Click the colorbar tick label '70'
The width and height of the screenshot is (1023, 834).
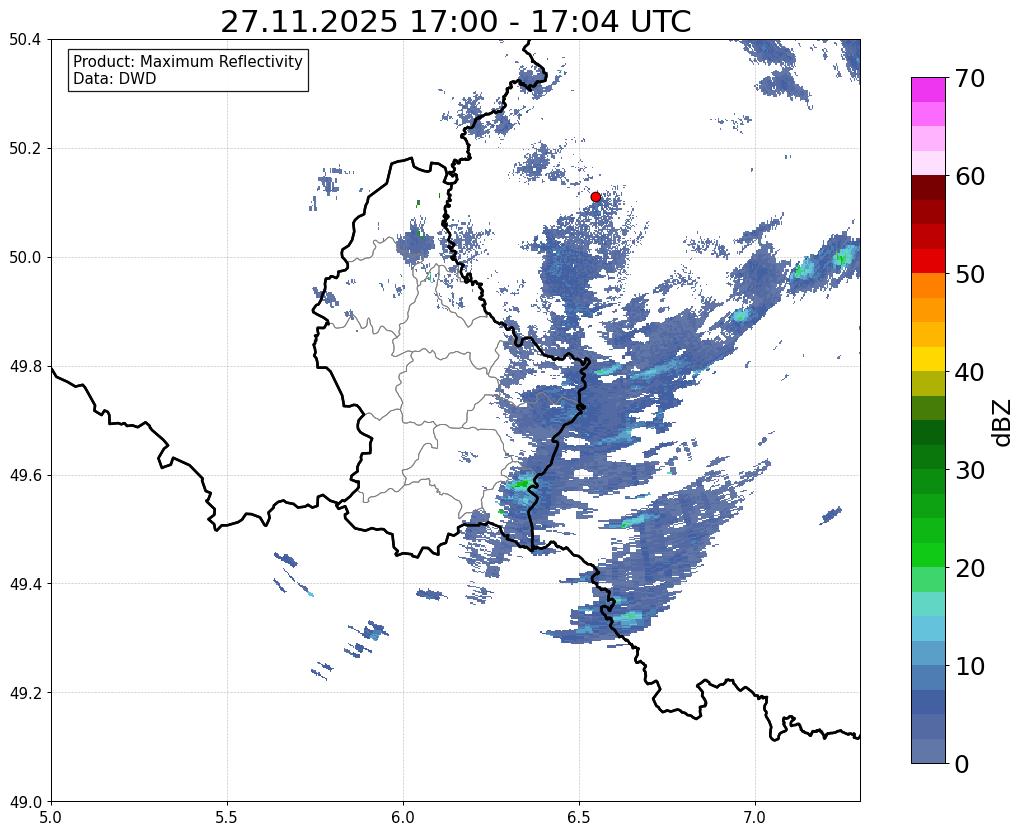970,78
